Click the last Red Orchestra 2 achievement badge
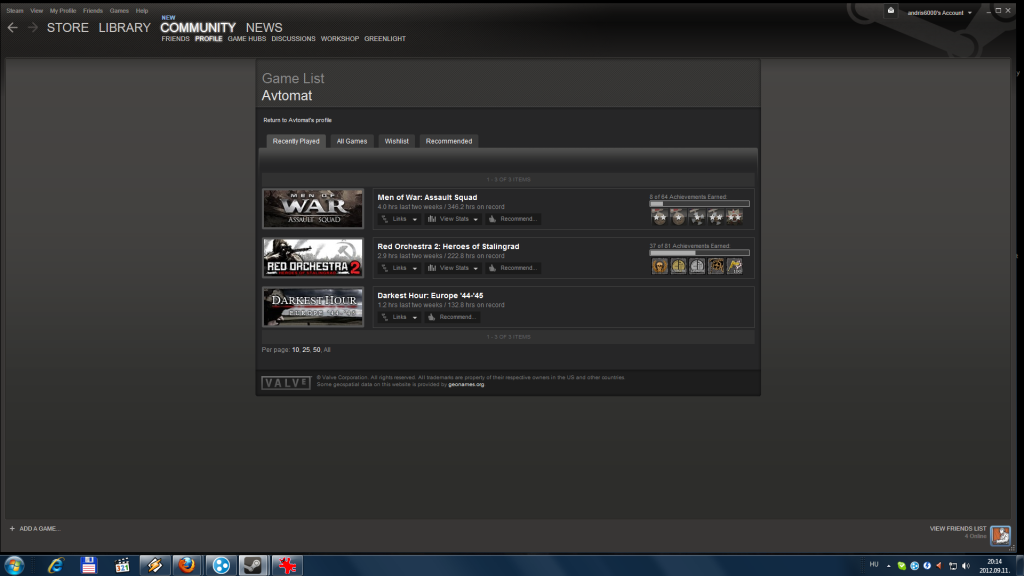Image resolution: width=1024 pixels, height=576 pixels. pos(735,266)
